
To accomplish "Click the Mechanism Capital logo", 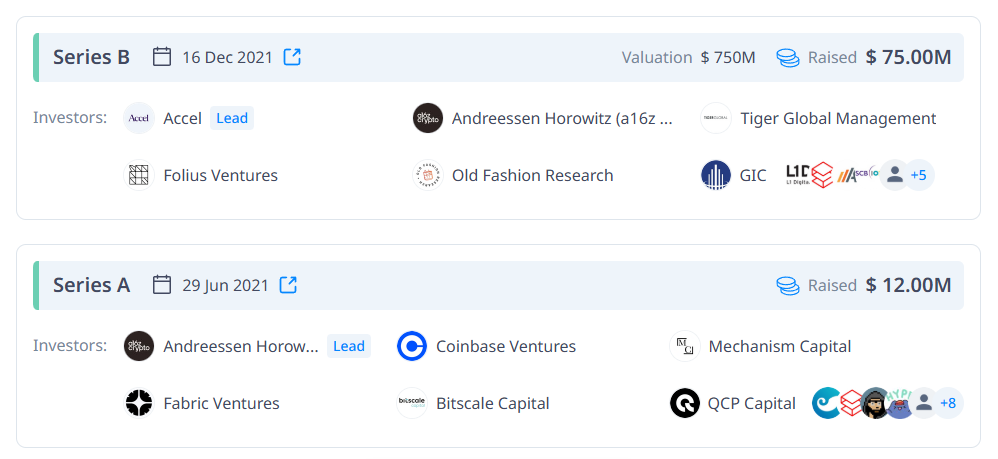I will coord(685,346).
